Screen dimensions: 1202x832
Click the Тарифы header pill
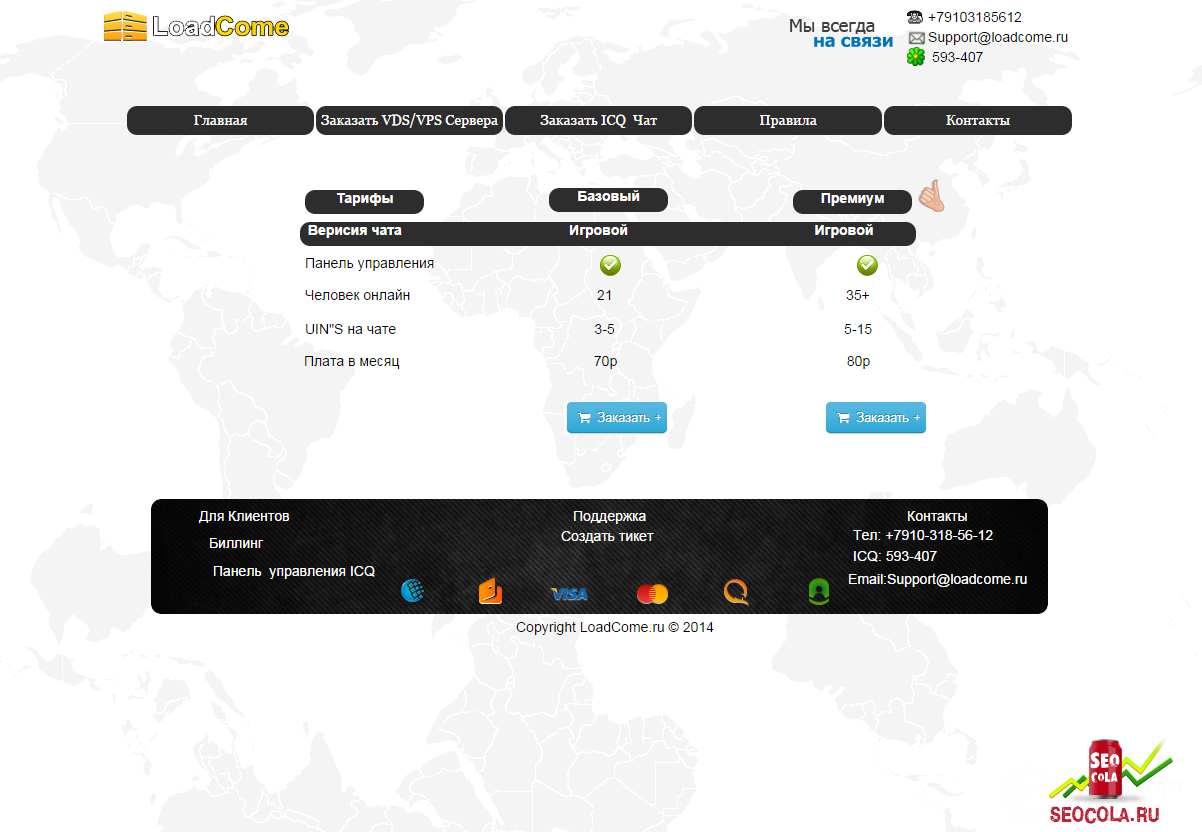pos(364,200)
